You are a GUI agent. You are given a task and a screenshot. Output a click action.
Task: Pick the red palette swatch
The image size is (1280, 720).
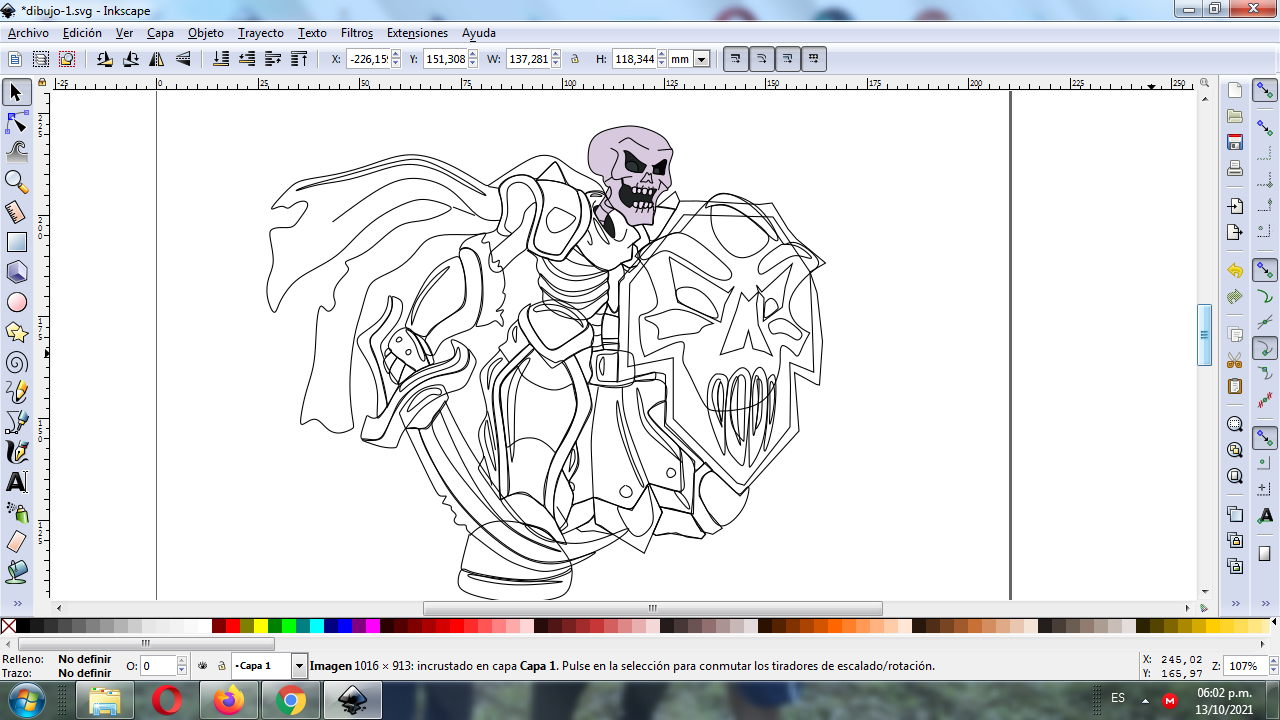(x=233, y=626)
